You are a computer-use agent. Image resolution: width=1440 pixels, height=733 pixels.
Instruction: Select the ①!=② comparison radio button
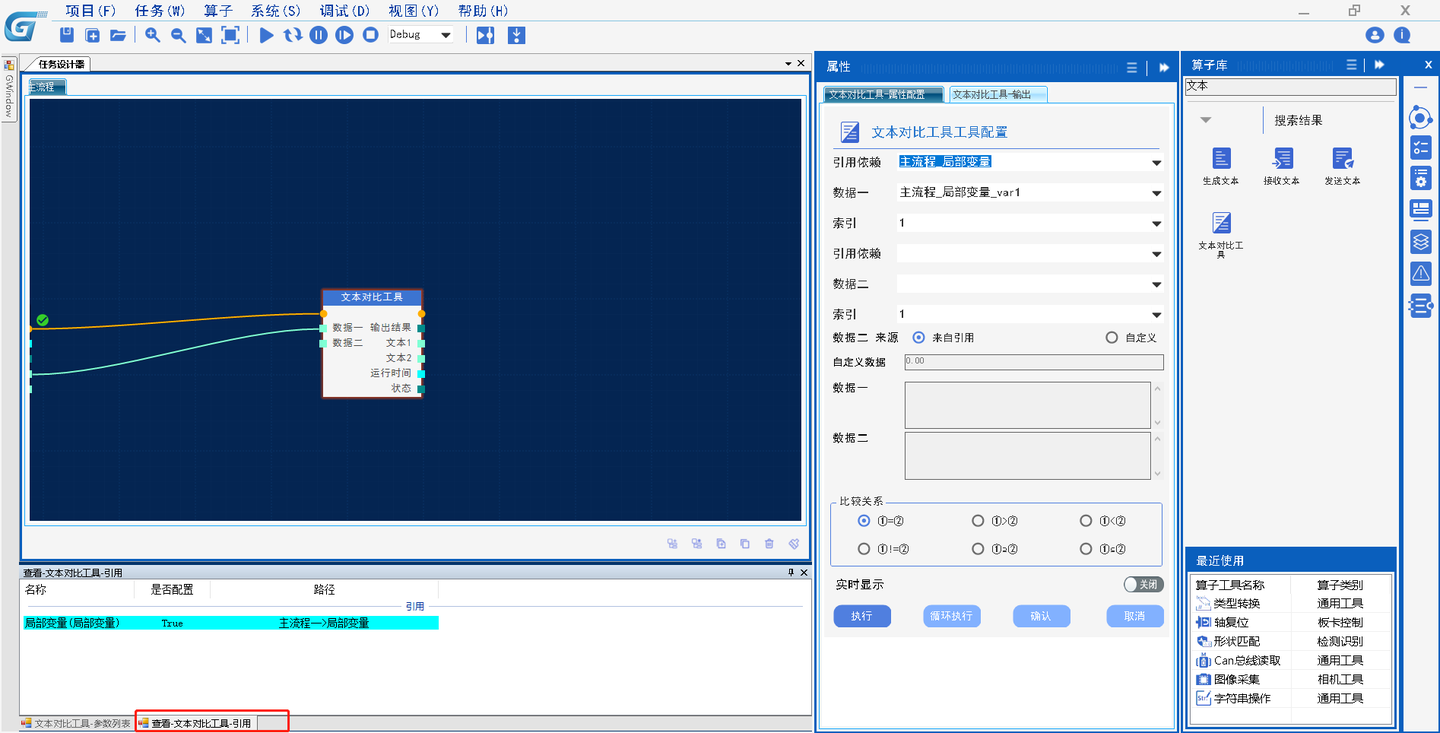[x=864, y=549]
